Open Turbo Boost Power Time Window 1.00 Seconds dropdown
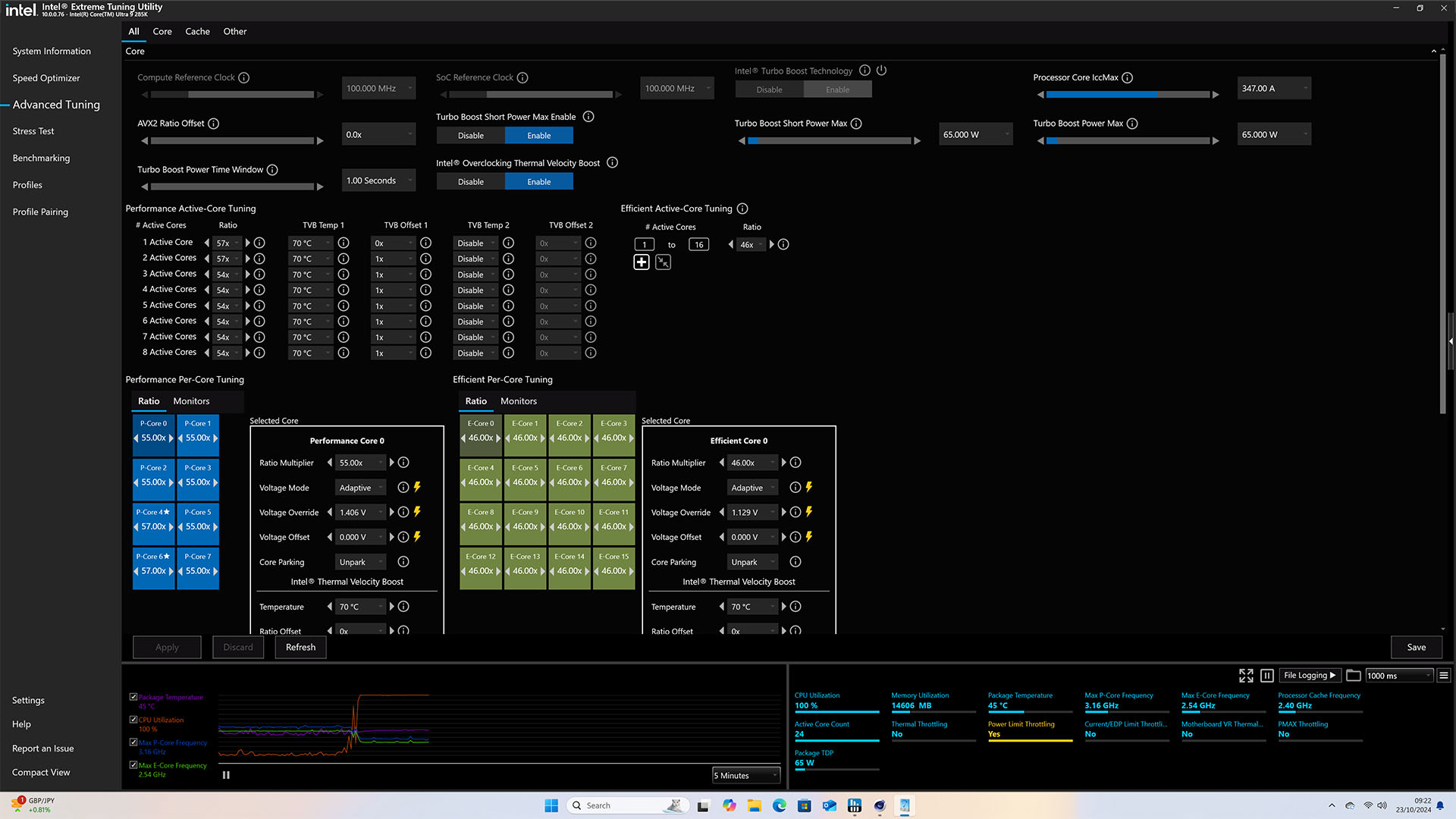Screen dimensions: 1456x819 click(x=379, y=180)
